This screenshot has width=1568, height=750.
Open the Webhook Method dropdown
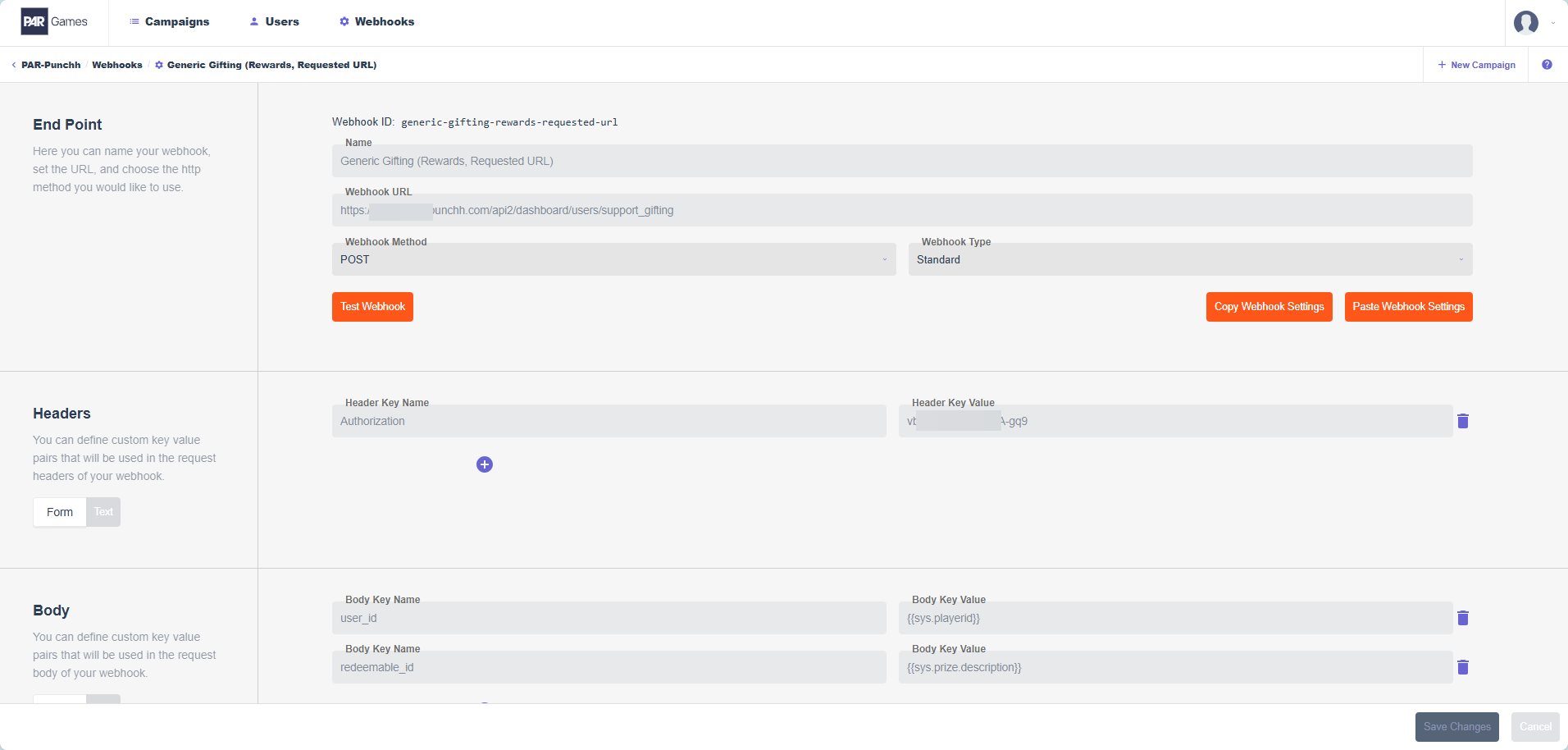coord(613,259)
